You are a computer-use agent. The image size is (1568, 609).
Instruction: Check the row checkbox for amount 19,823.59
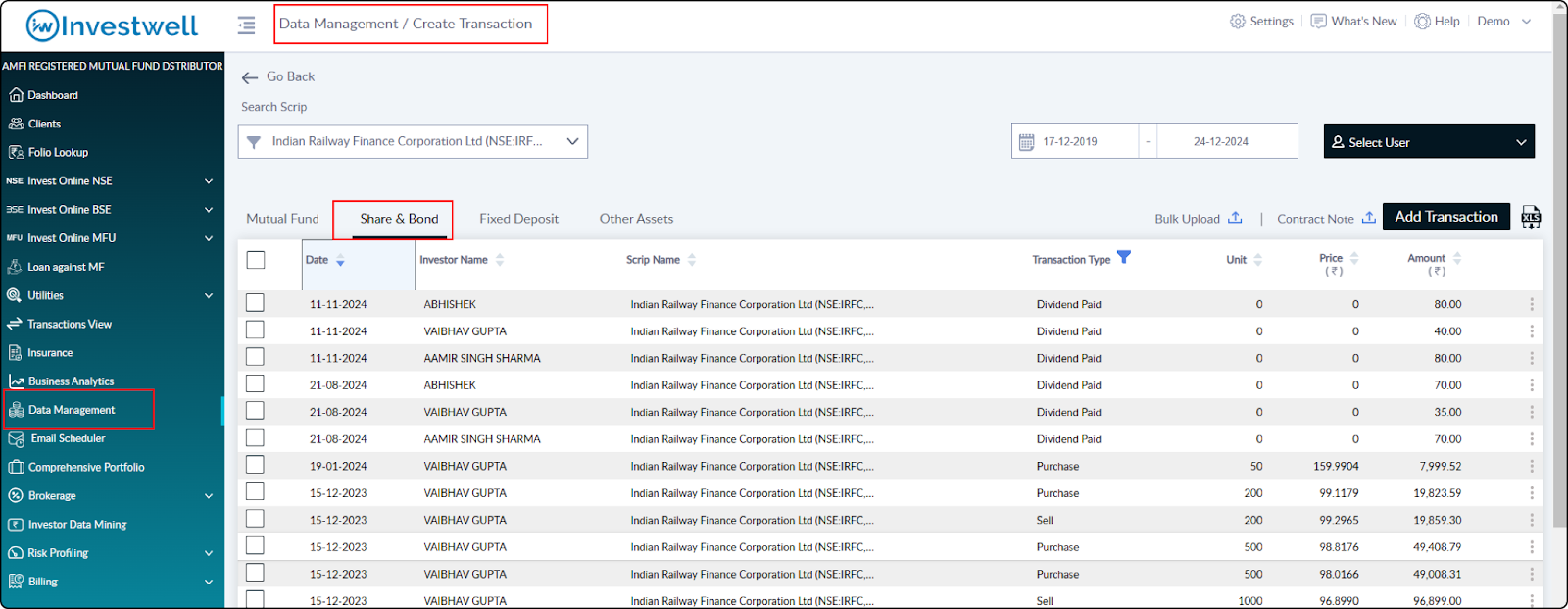255,492
